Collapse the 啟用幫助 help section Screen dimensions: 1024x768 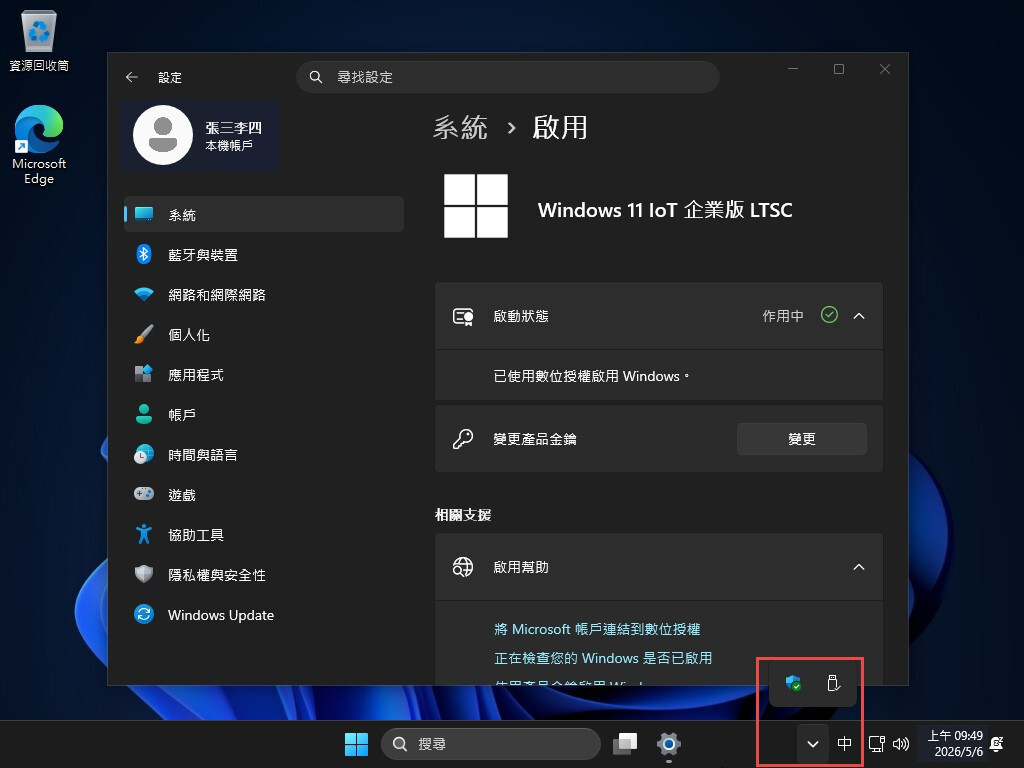coord(859,567)
